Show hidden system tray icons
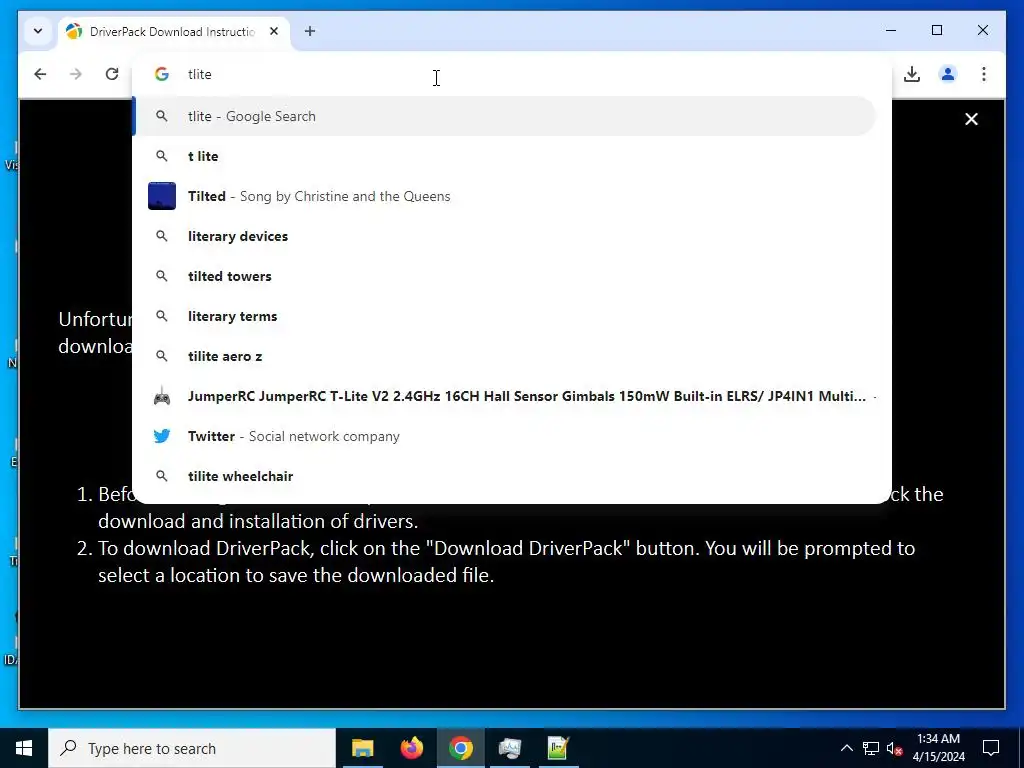This screenshot has height=768, width=1024. (x=846, y=748)
